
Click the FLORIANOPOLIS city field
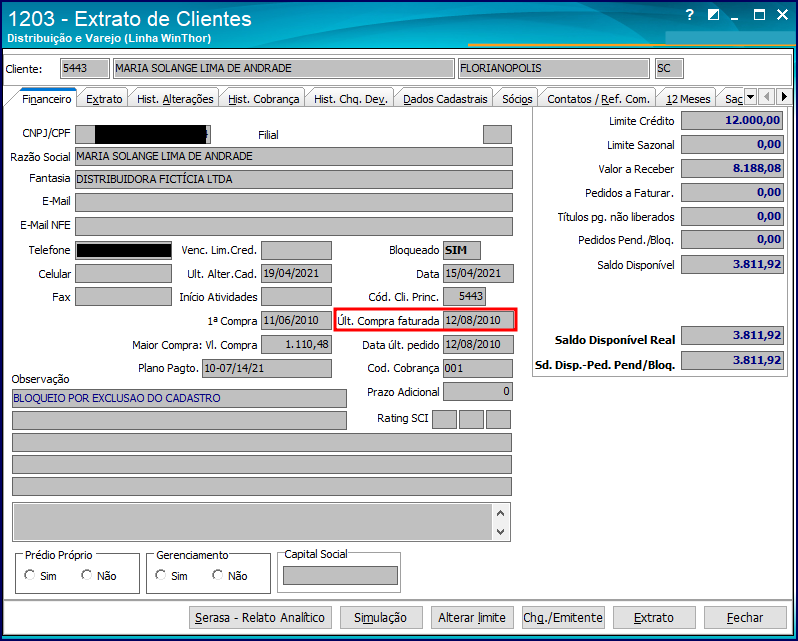554,68
